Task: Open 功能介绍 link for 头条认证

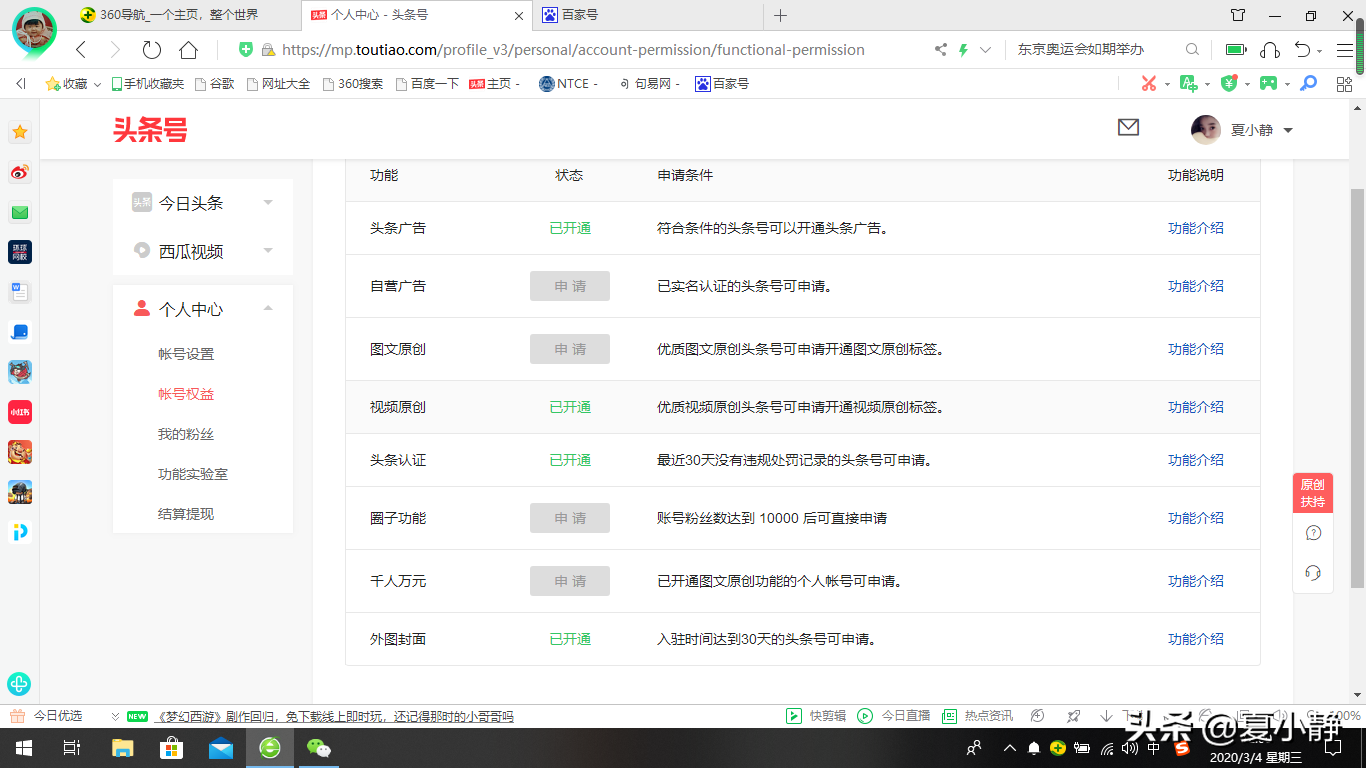Action: click(x=1196, y=460)
